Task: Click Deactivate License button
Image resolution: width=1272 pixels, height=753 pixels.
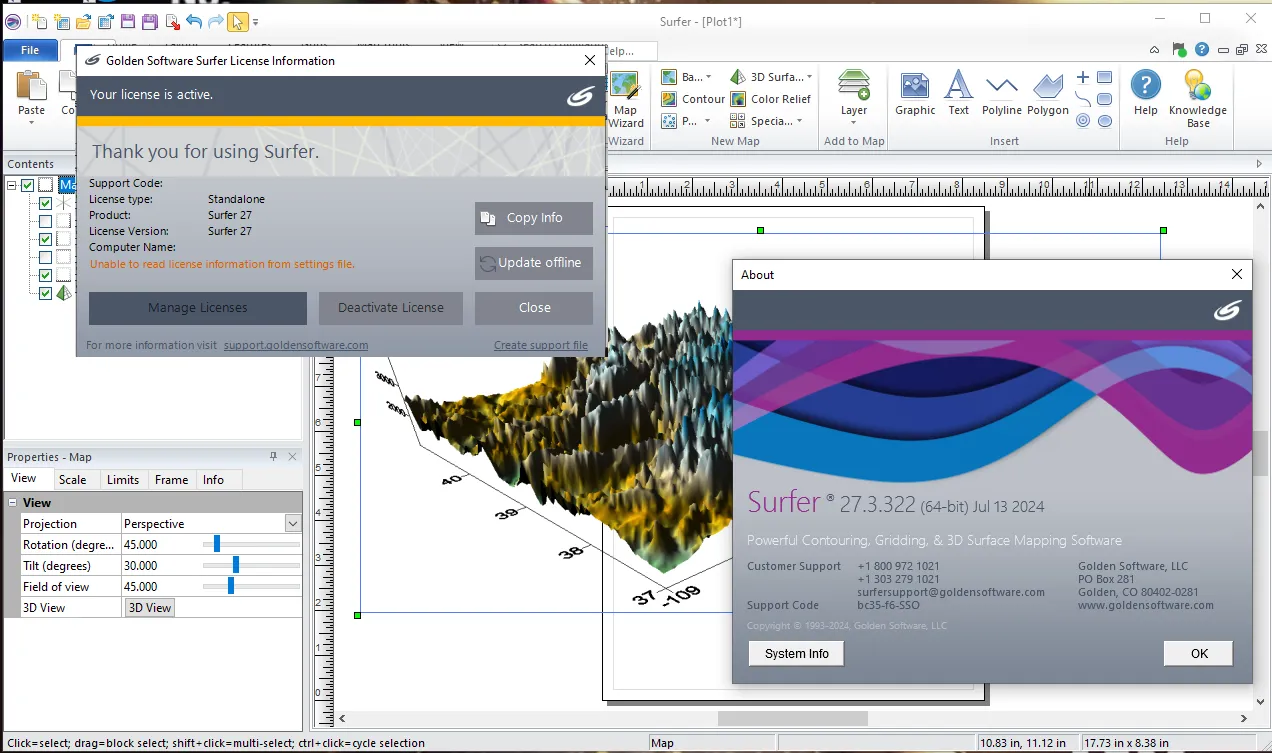Action: [391, 308]
